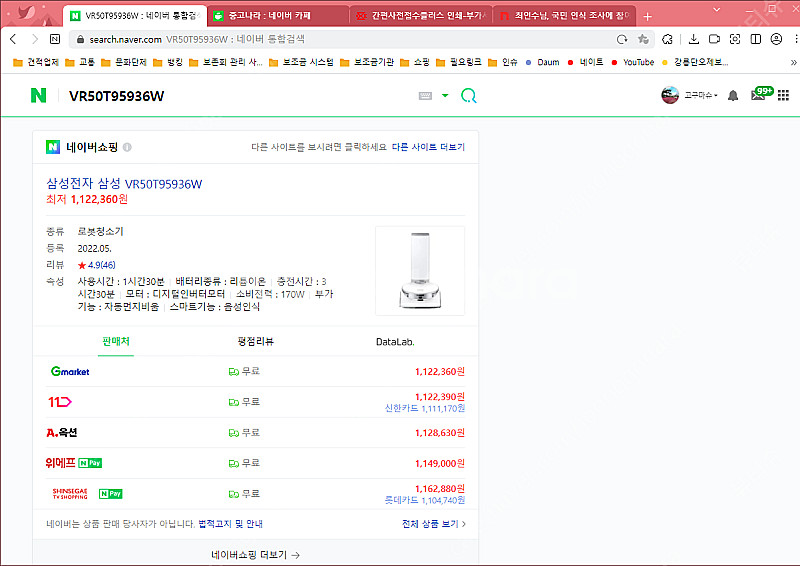The image size is (800, 566).
Task: Open the 보조금 시스템 bookmarks folder
Action: [x=301, y=62]
